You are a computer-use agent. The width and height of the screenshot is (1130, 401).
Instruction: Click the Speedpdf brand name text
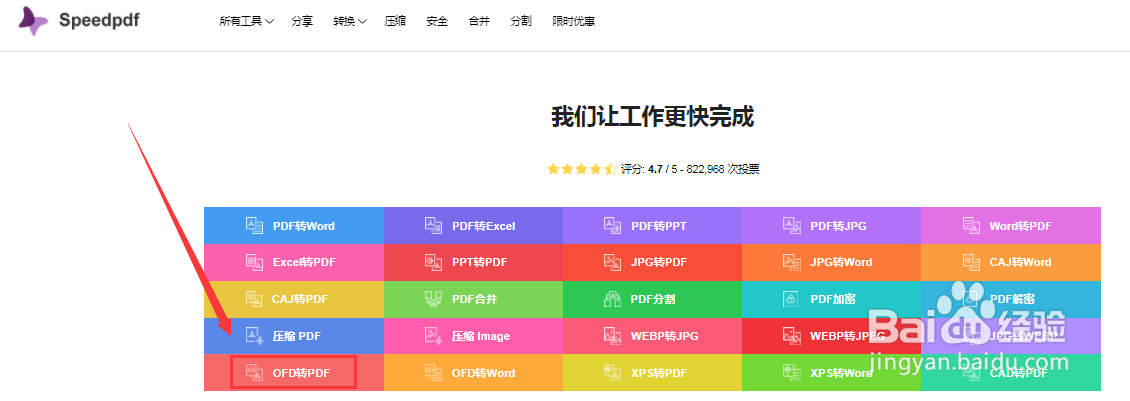click(99, 20)
